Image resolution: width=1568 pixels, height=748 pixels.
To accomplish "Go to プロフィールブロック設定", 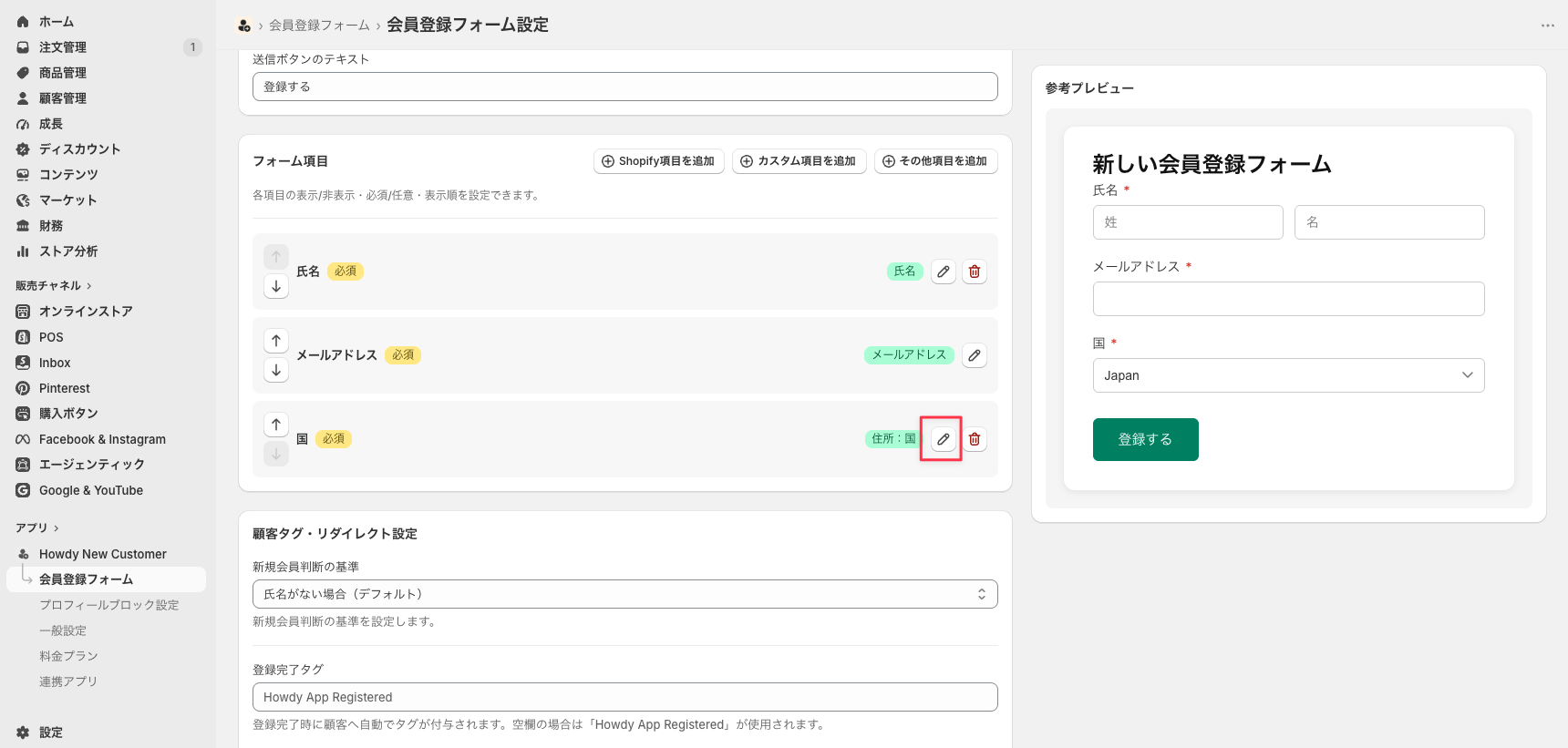I will [108, 605].
